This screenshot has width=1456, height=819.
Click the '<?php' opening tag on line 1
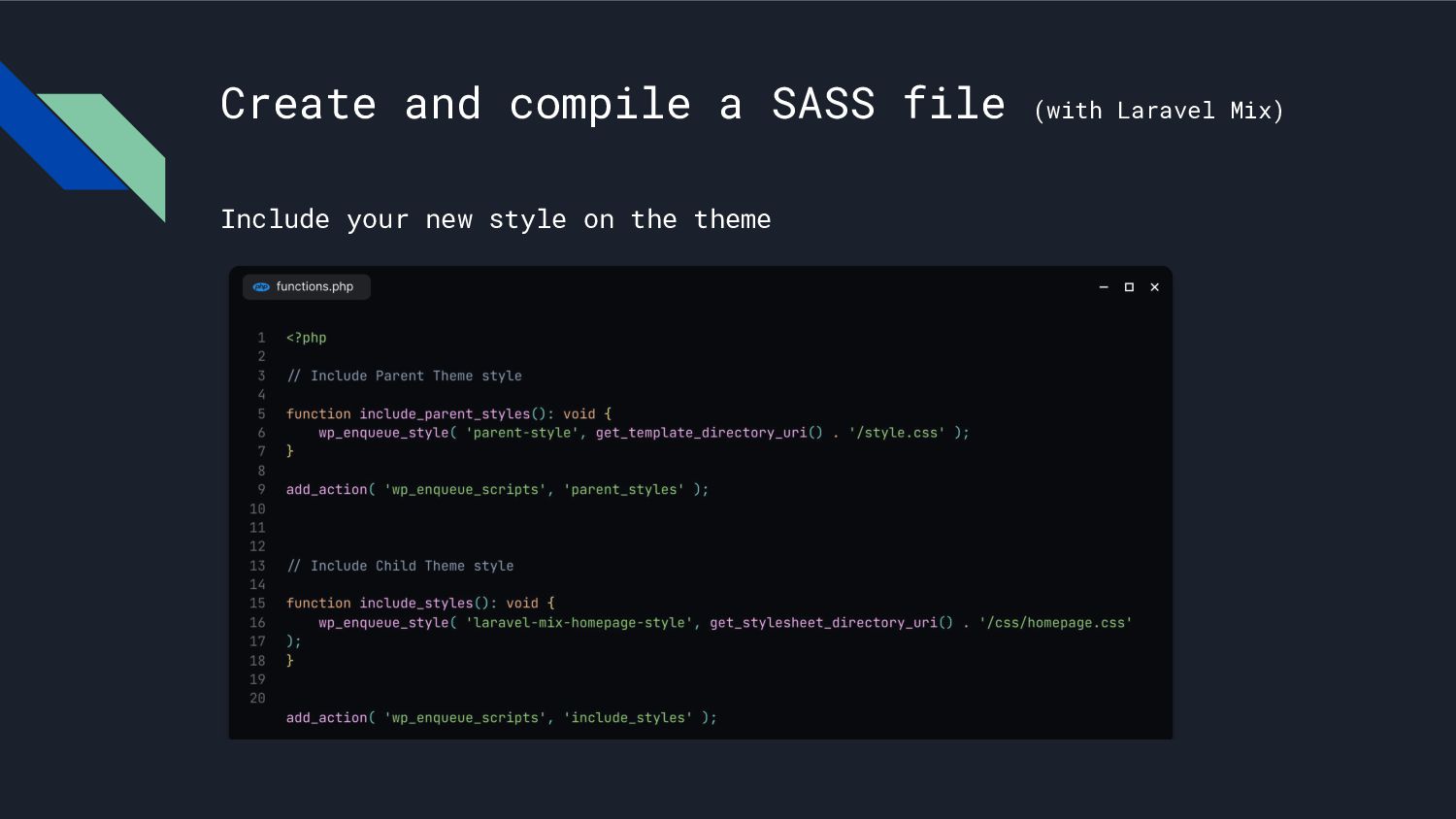(x=307, y=338)
